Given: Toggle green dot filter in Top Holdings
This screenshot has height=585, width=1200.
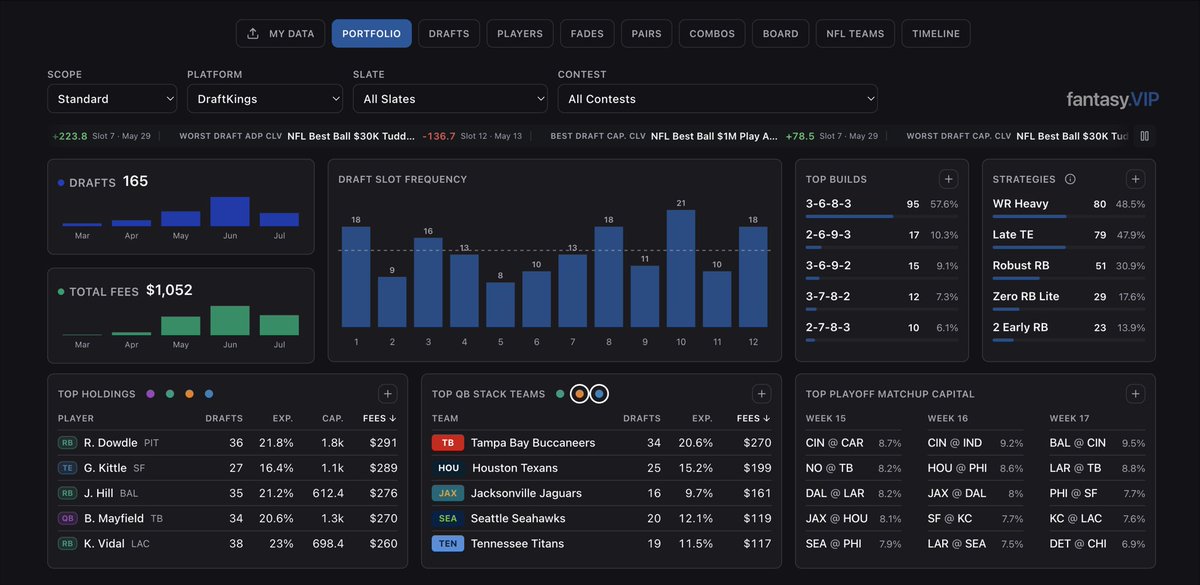Looking at the screenshot, I should pos(170,394).
